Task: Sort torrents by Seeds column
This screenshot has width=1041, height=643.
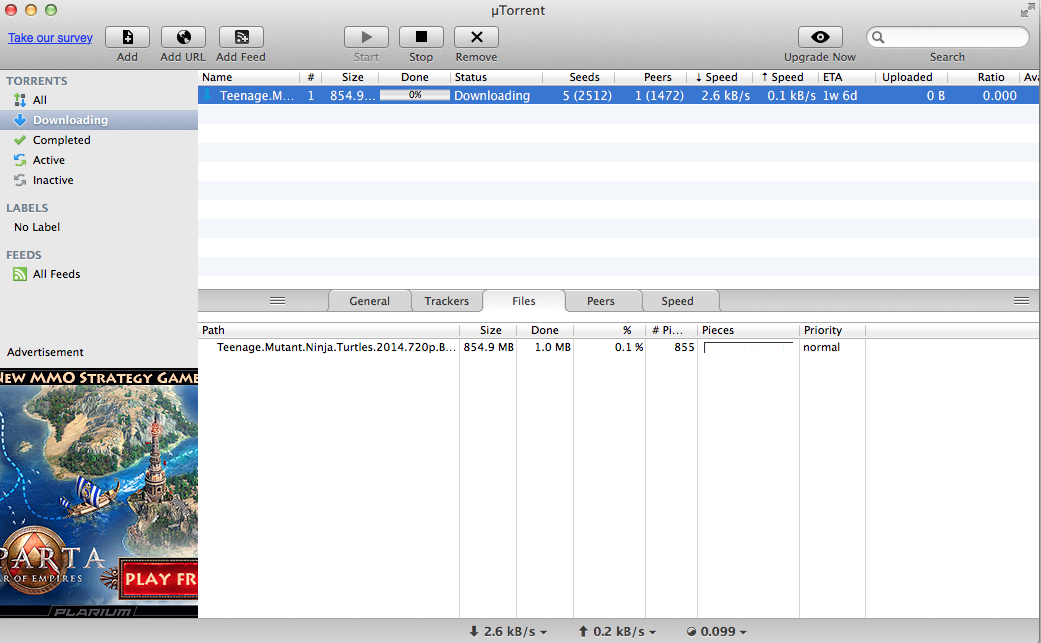Action: 578,77
